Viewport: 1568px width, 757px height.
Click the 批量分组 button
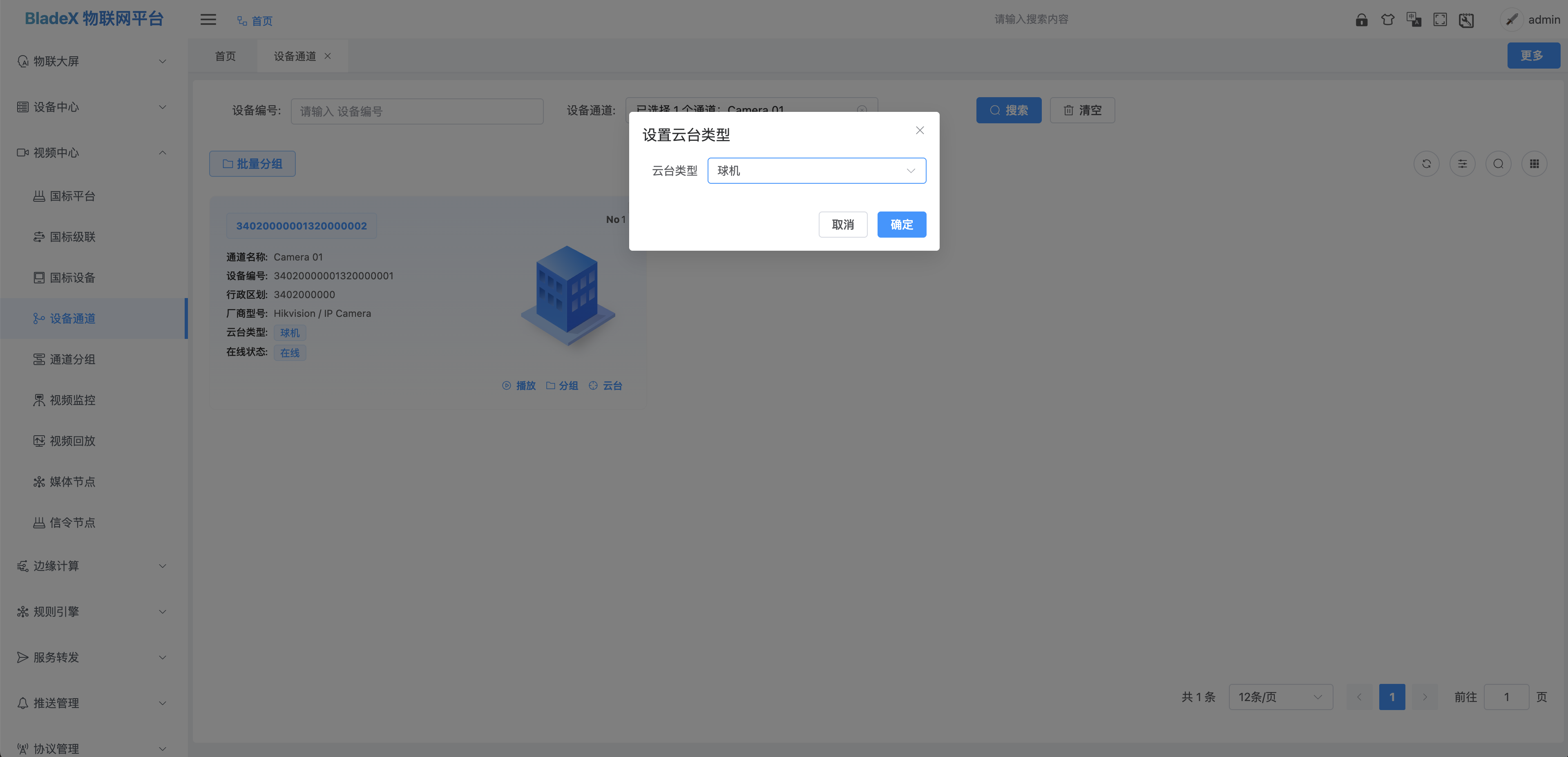(x=252, y=164)
